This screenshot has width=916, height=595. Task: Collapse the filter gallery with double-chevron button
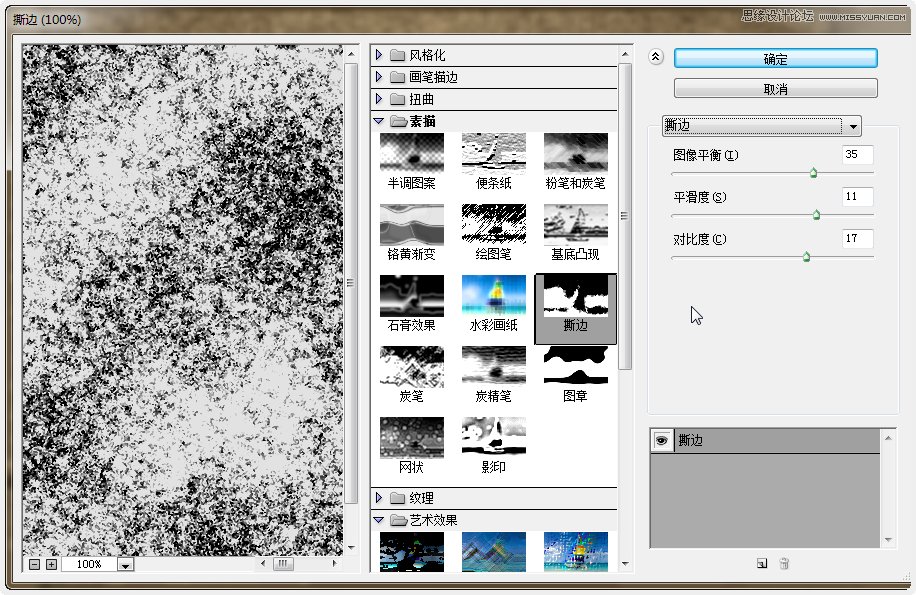655,57
